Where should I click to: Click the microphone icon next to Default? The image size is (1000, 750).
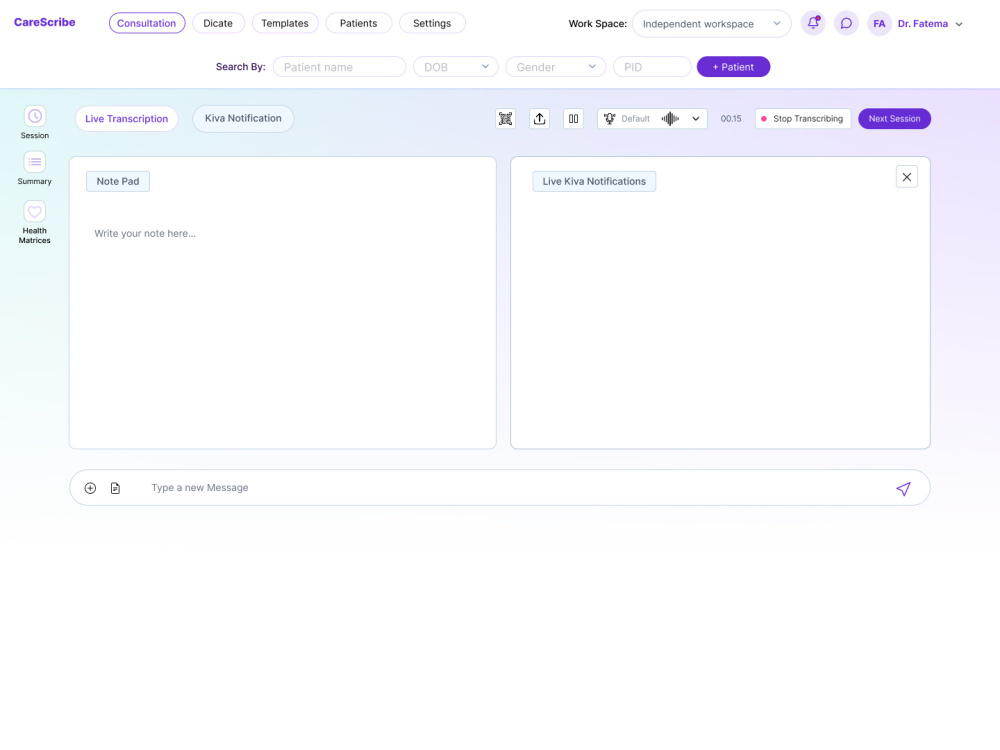click(x=610, y=119)
